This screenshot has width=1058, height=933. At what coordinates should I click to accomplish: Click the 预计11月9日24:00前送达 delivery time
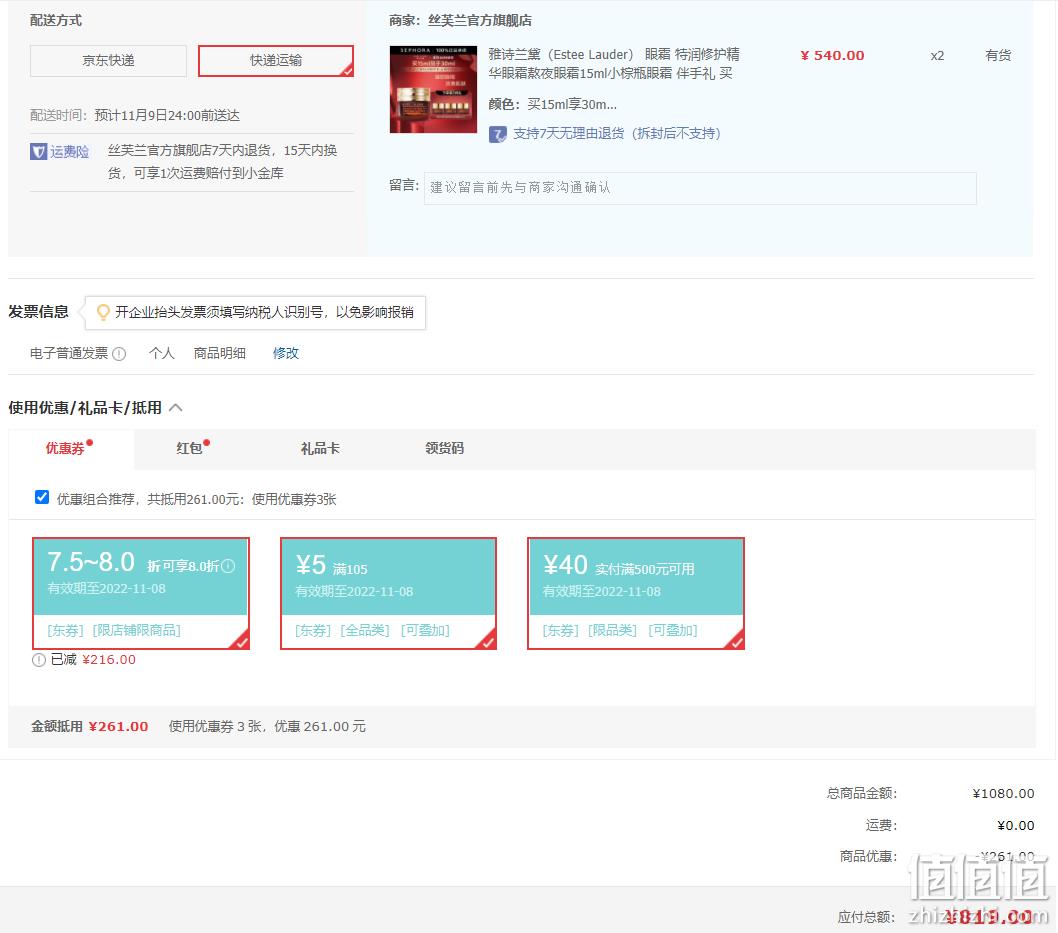pyautogui.click(x=167, y=115)
